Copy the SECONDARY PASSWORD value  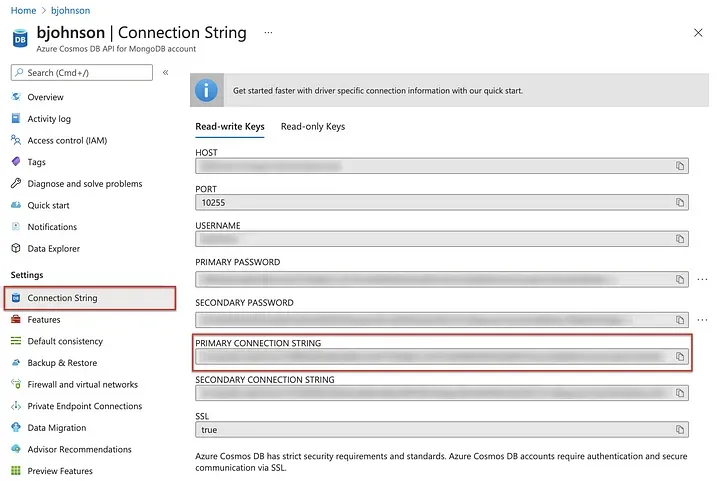click(680, 319)
